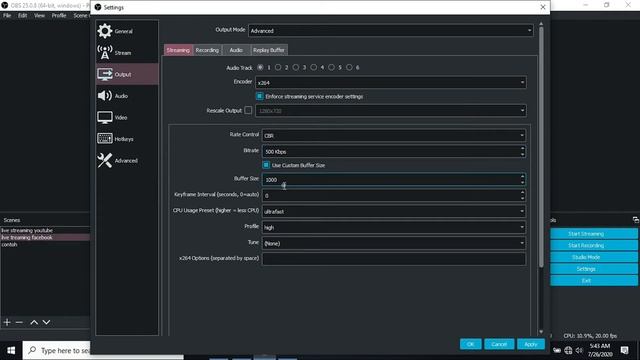
Task: Click Apply in the Settings dialog
Action: pyautogui.click(x=531, y=344)
